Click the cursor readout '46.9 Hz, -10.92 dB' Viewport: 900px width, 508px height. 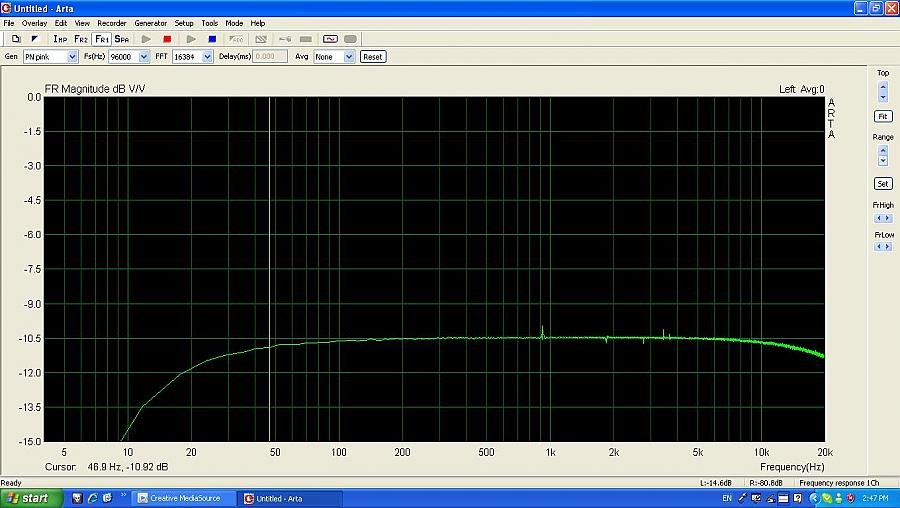click(127, 467)
